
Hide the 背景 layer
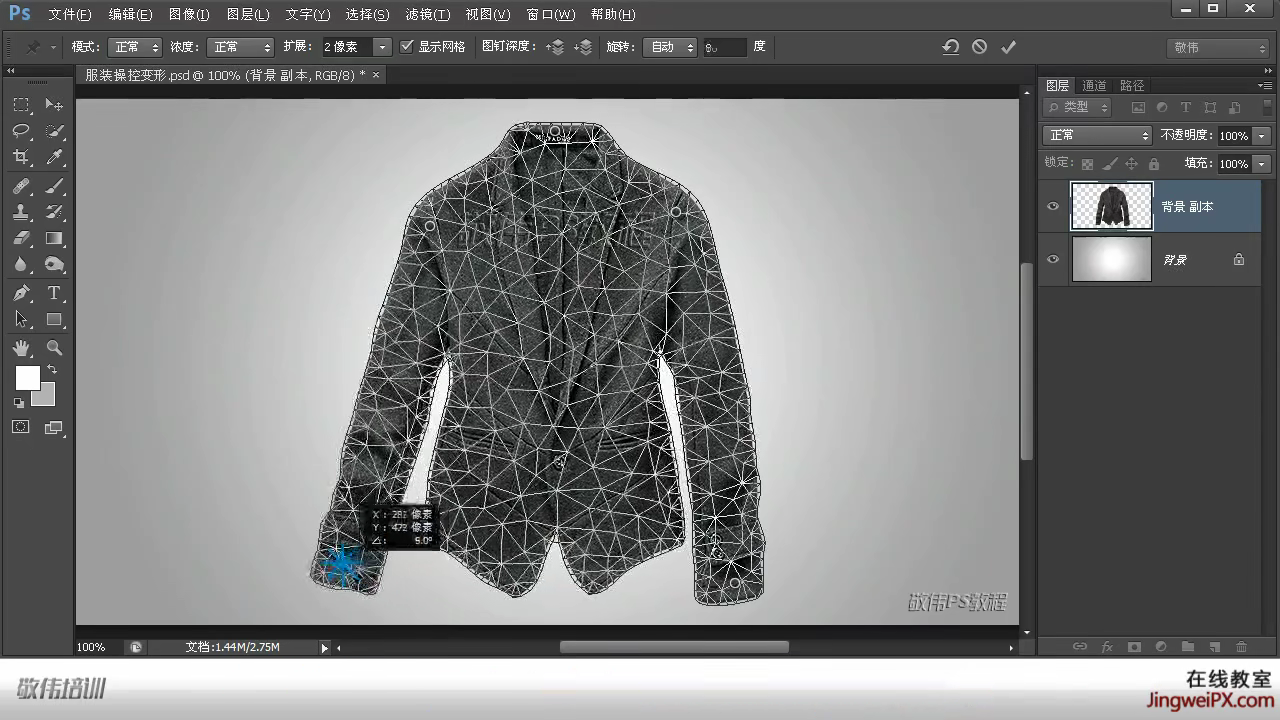pyautogui.click(x=1052, y=259)
